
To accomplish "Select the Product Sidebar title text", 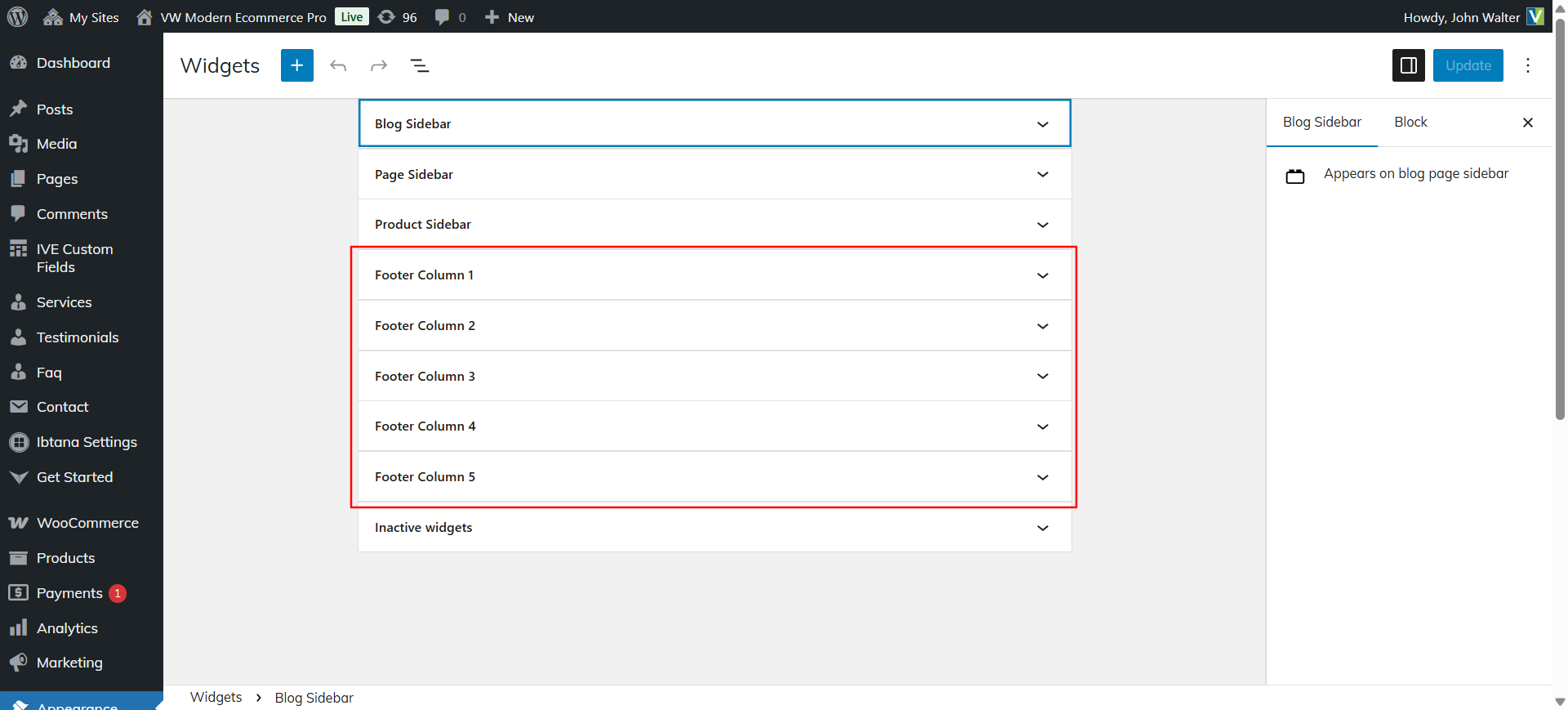I will click(422, 224).
